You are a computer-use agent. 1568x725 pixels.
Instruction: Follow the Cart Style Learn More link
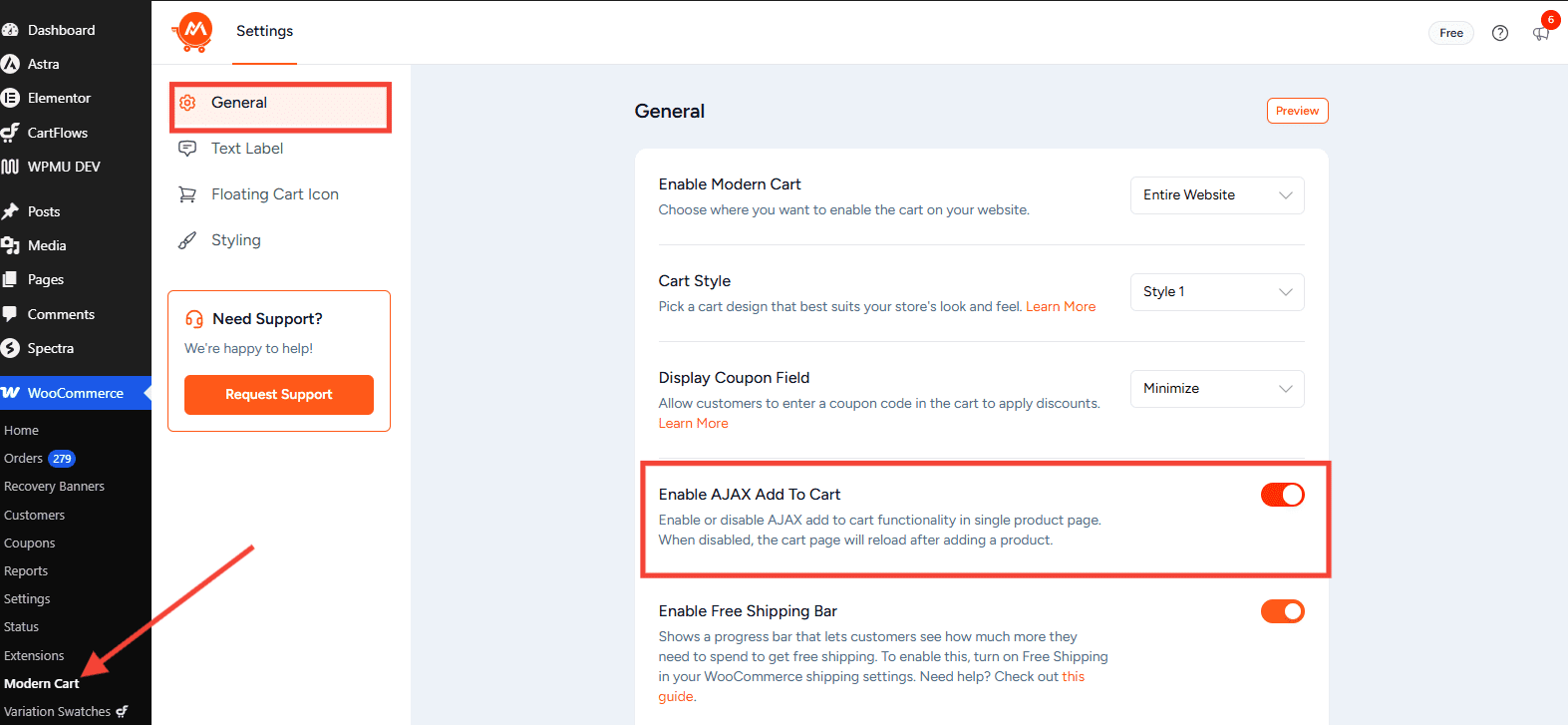click(1061, 307)
